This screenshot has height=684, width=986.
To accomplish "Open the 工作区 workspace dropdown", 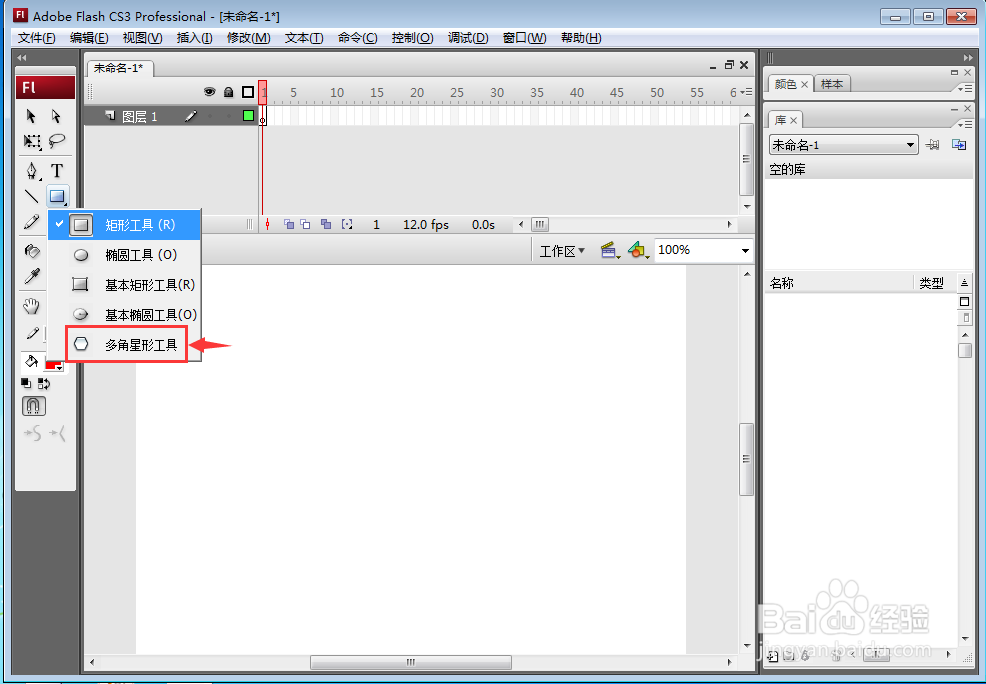I will pos(562,251).
